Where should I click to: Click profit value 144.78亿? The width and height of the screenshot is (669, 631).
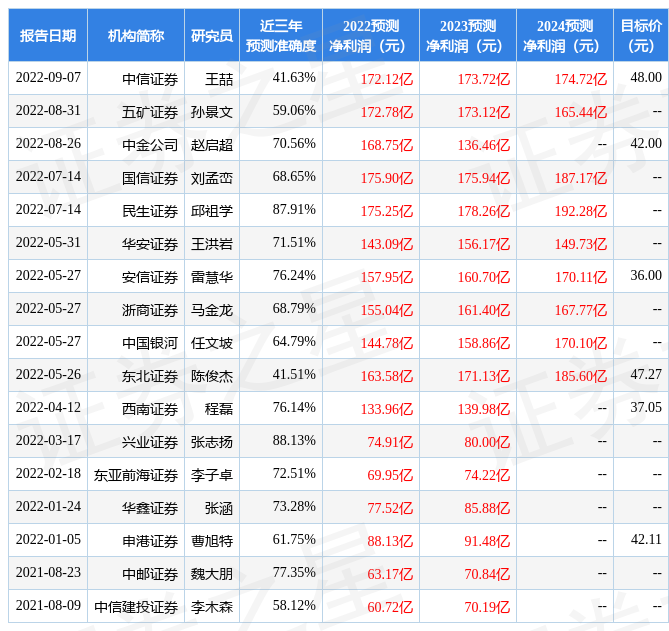pos(387,343)
